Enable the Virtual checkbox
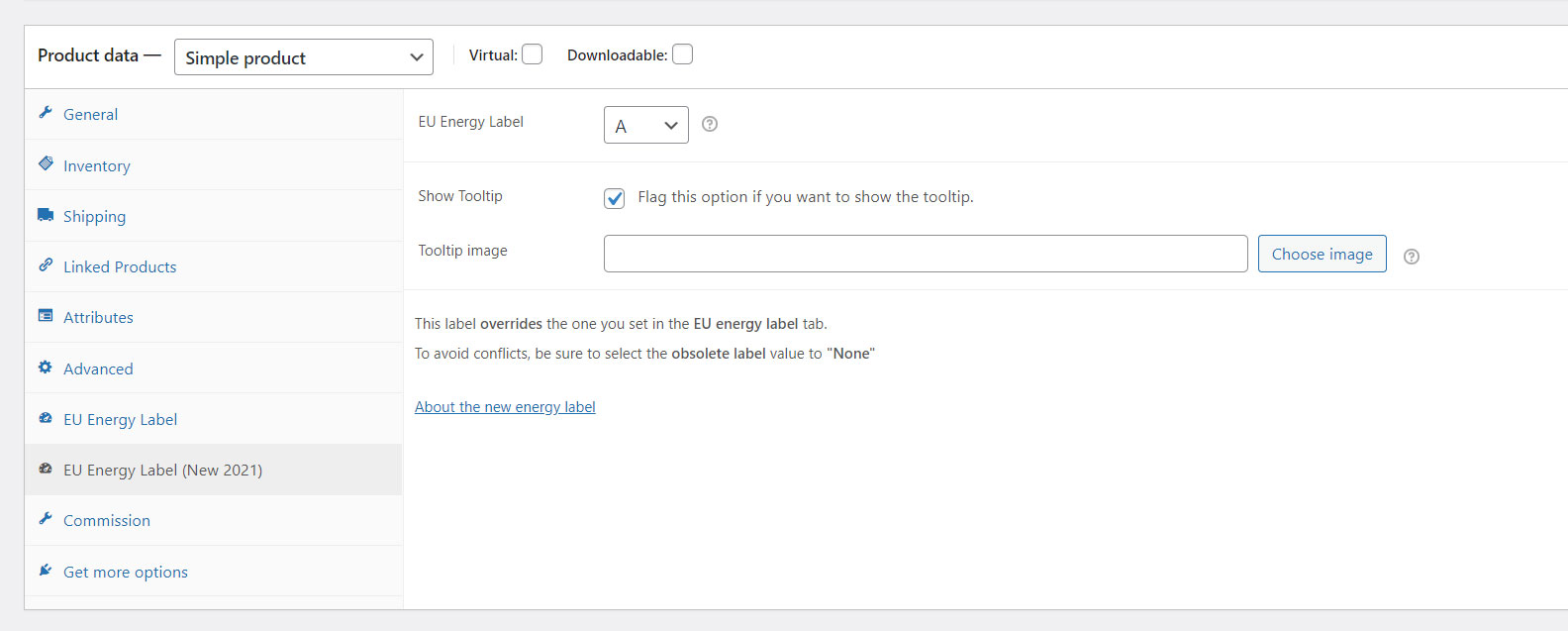The height and width of the screenshot is (631, 1568). point(533,54)
